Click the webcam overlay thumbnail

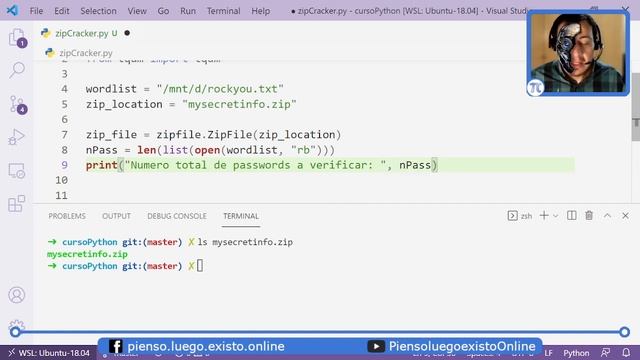pos(578,53)
